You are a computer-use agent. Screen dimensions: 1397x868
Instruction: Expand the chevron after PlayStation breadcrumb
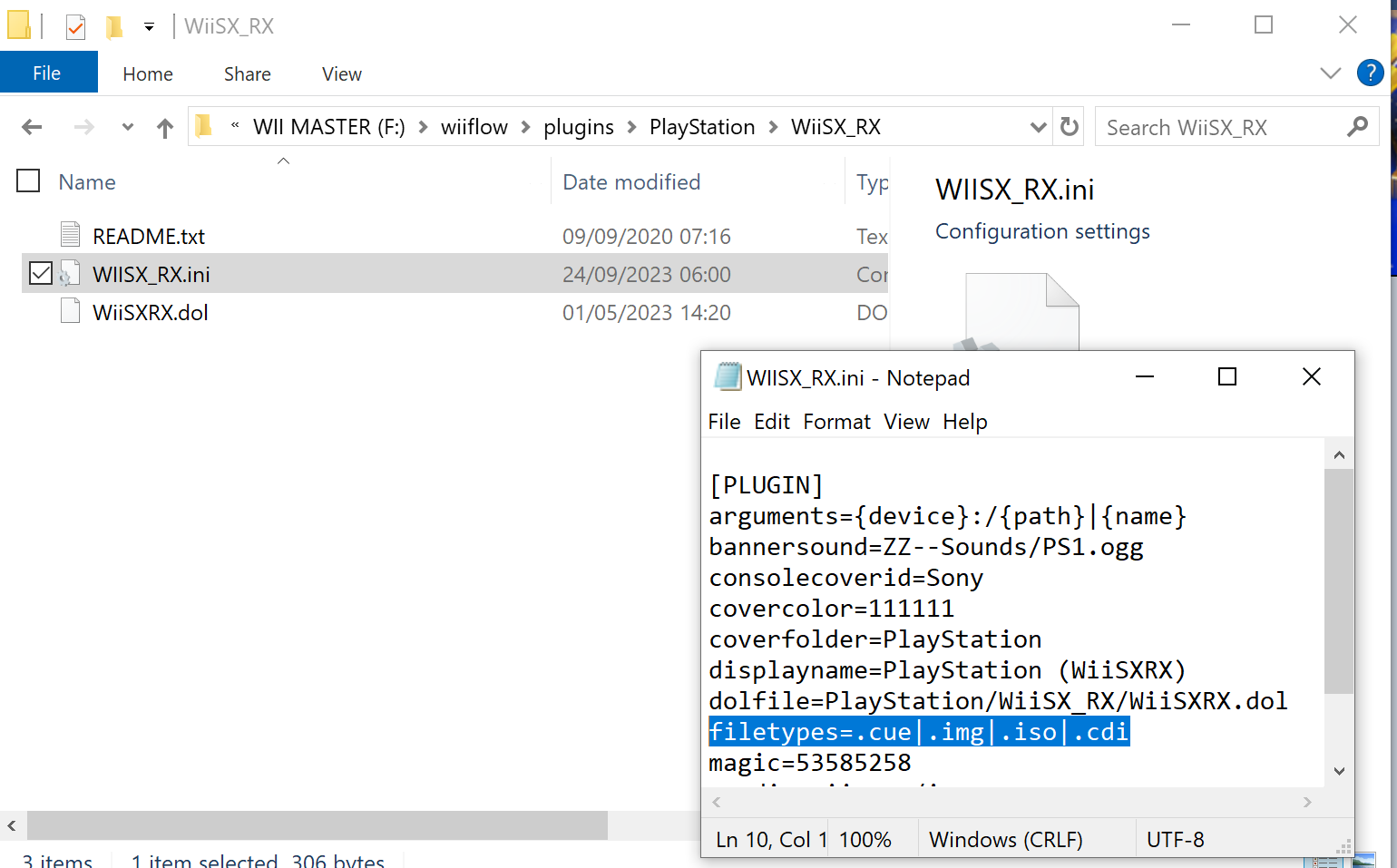[774, 127]
